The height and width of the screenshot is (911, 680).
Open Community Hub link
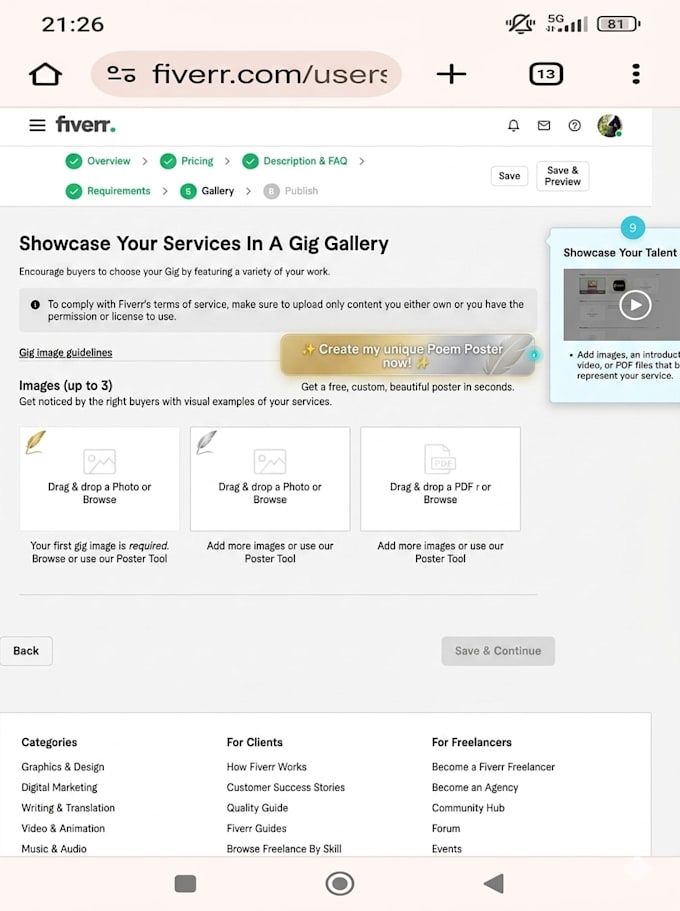(468, 808)
